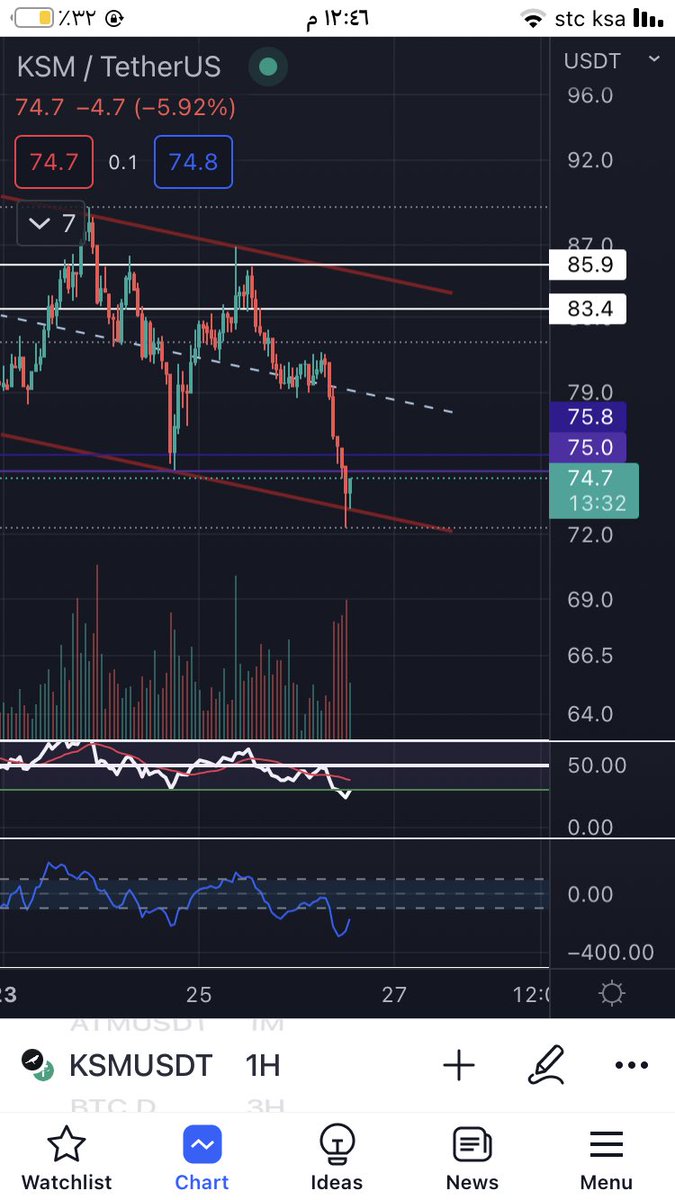Open chart settings gear icon
This screenshot has width=675, height=1200.
[x=612, y=993]
